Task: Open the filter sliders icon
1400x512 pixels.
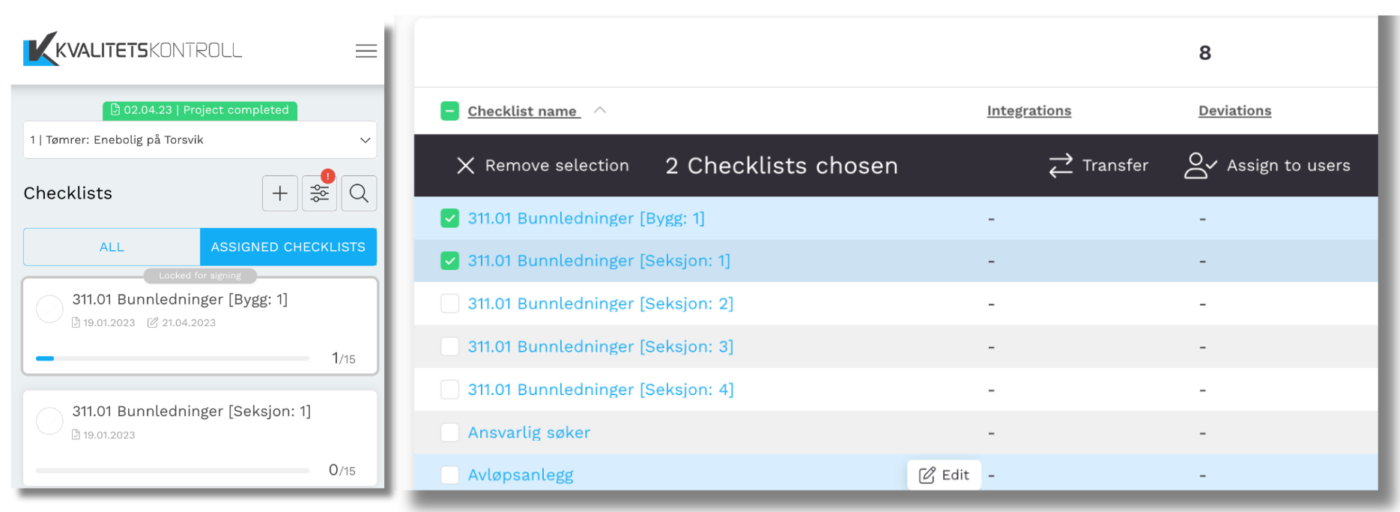Action: coord(319,194)
